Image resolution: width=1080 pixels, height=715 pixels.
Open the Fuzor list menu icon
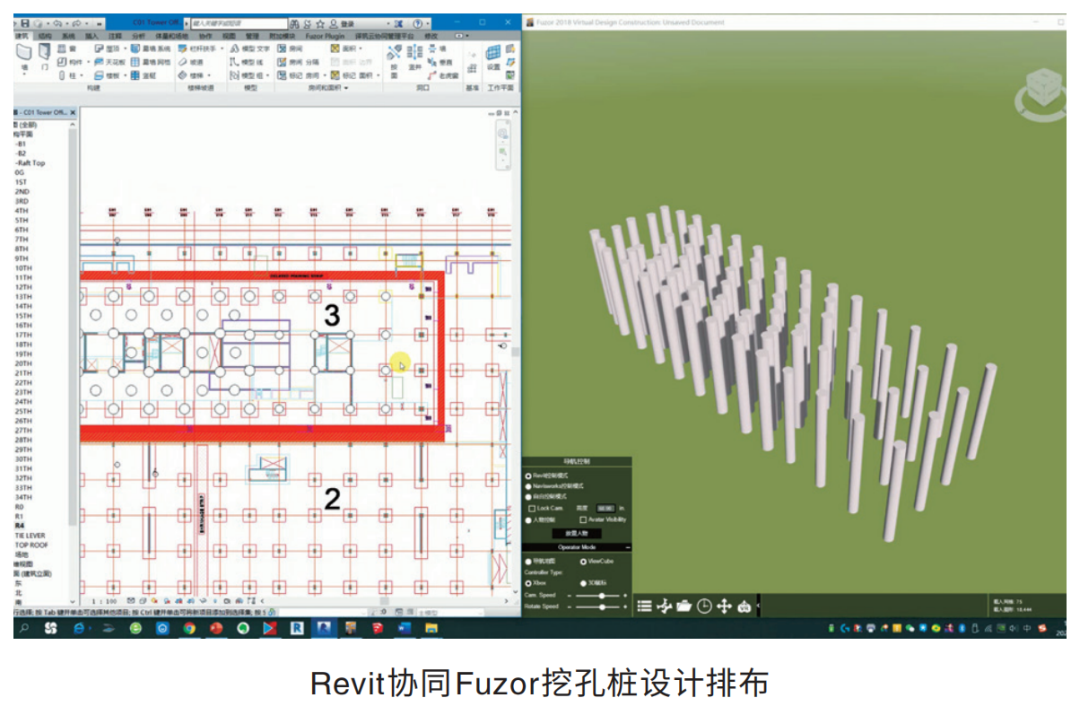click(x=645, y=606)
